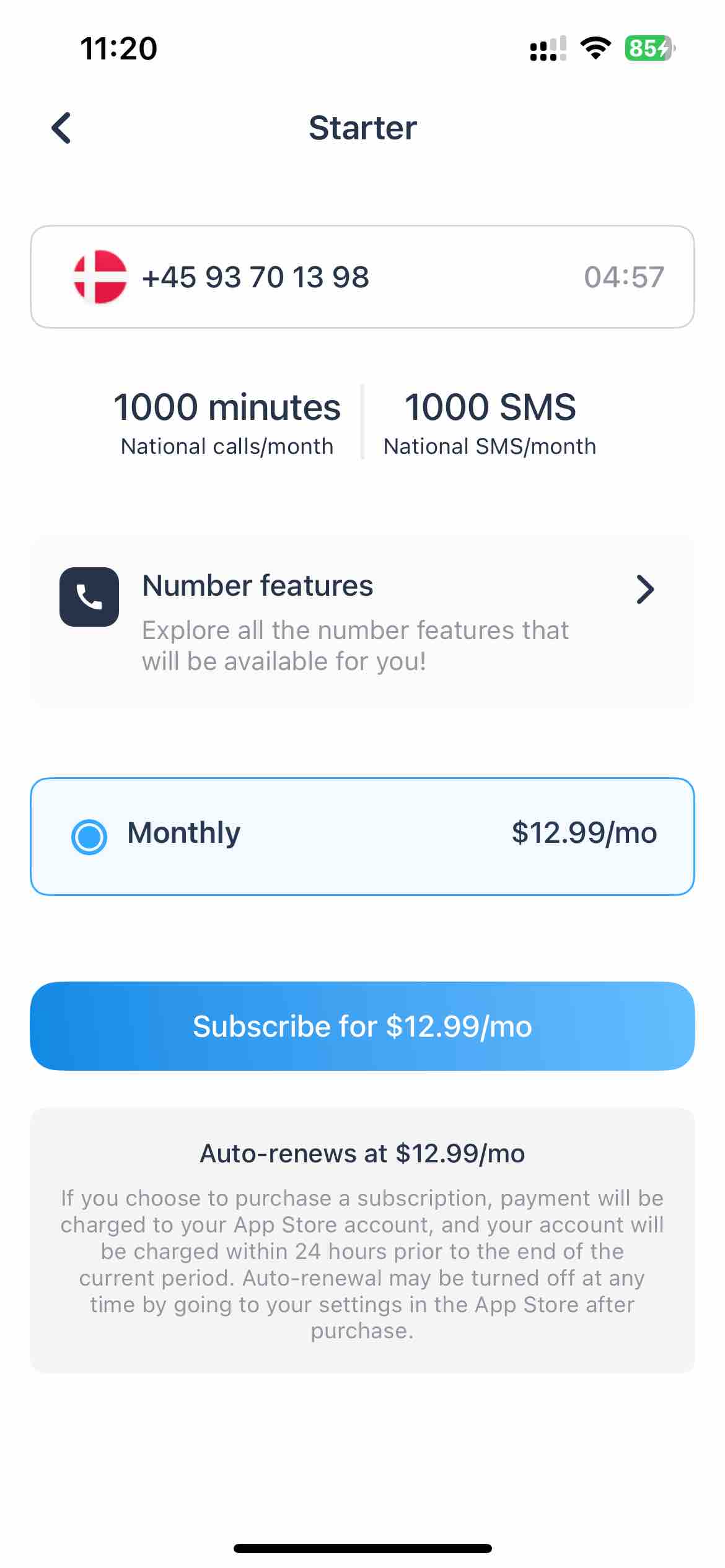Tap the Starter page title
725x1568 pixels.
tap(362, 128)
